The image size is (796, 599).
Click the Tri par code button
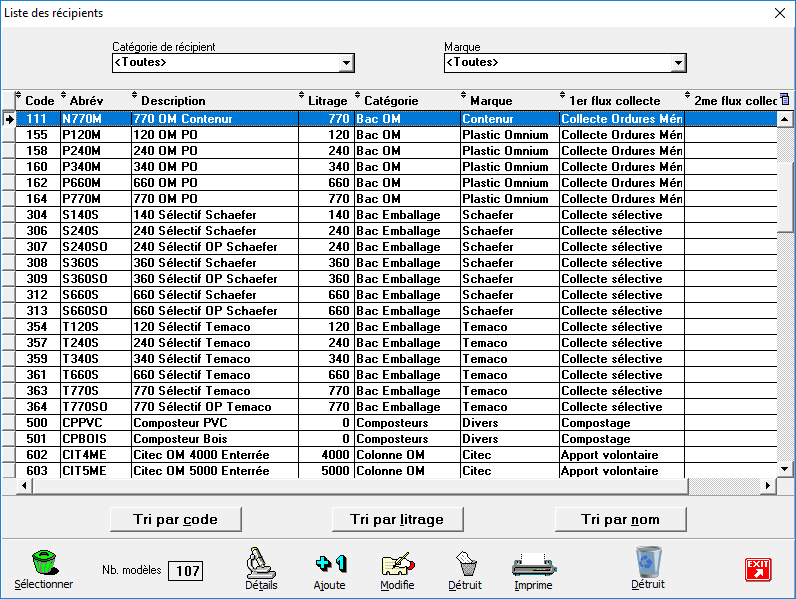coord(176,519)
